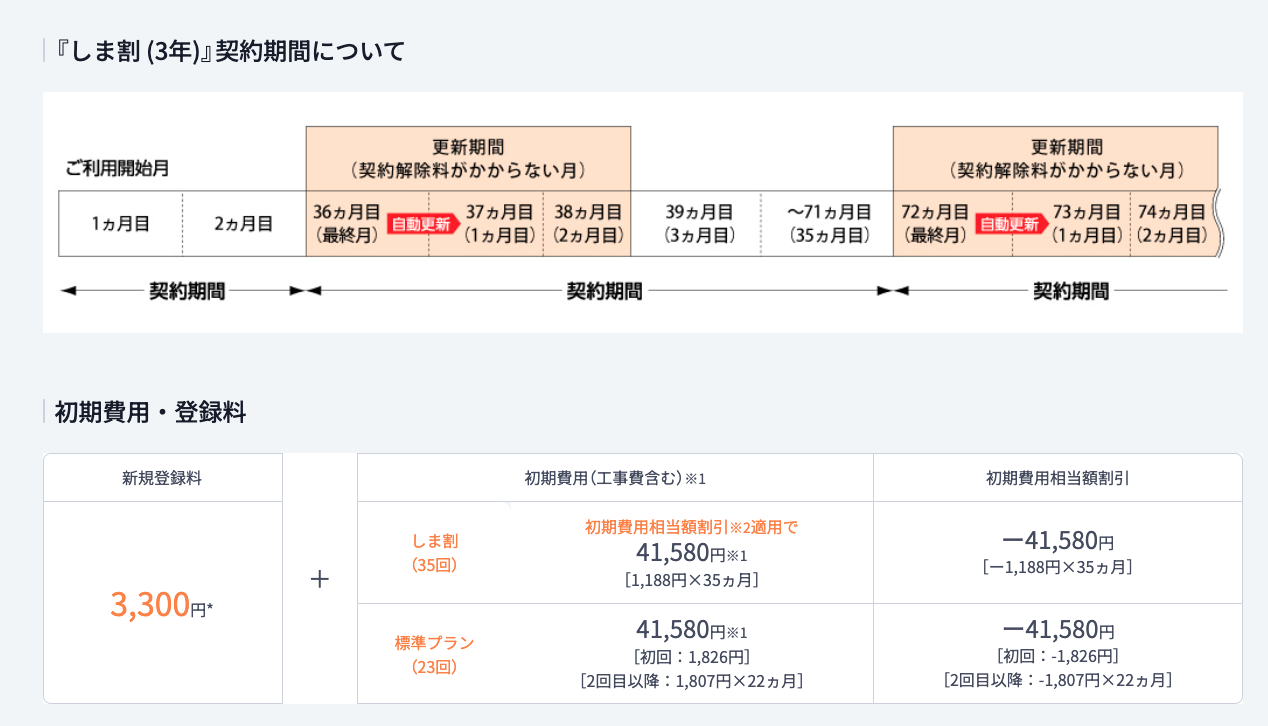This screenshot has height=726, width=1268.
Task: Select the 標準プラン (23回) plan label
Action: click(x=434, y=654)
